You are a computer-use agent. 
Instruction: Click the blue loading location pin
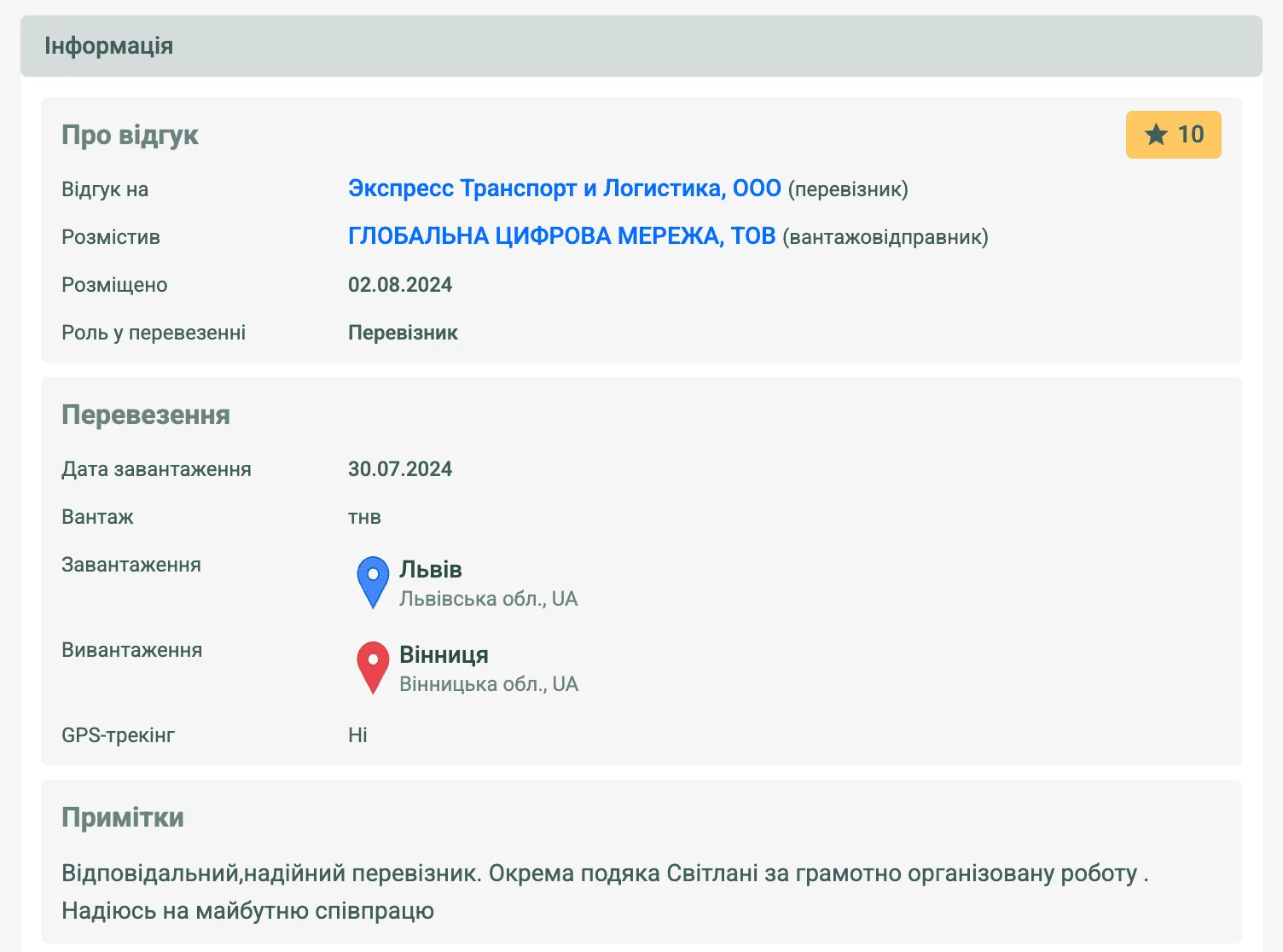373,580
